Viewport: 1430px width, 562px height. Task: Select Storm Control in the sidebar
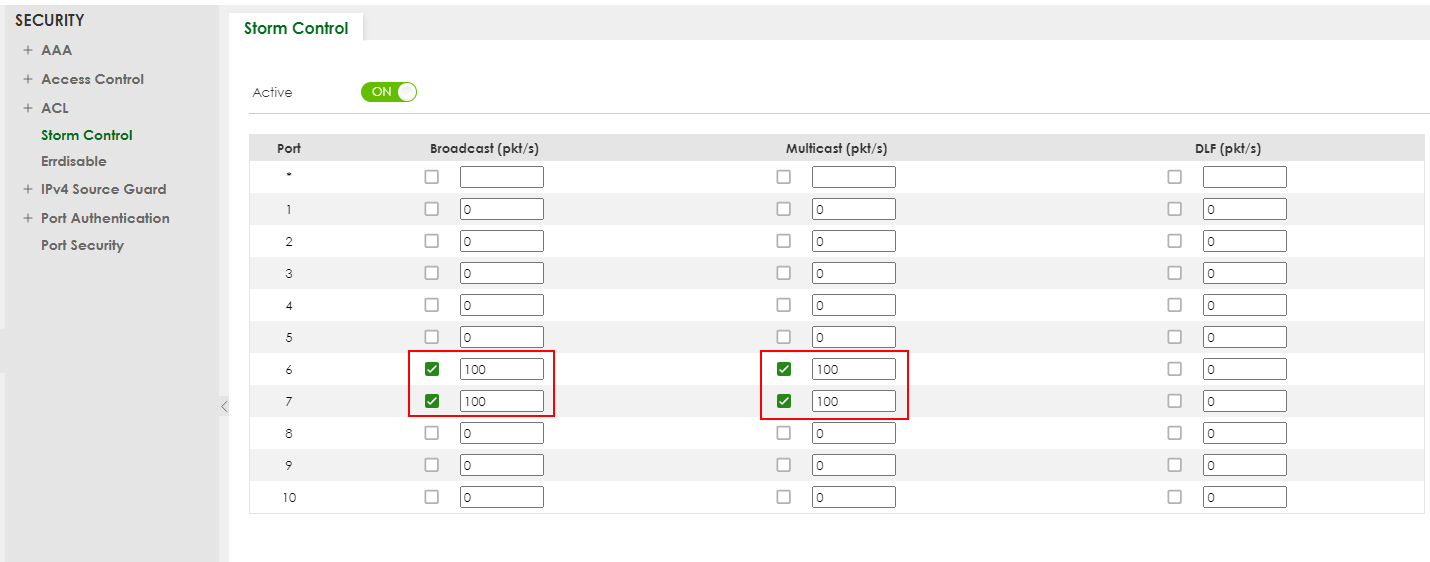click(x=86, y=135)
